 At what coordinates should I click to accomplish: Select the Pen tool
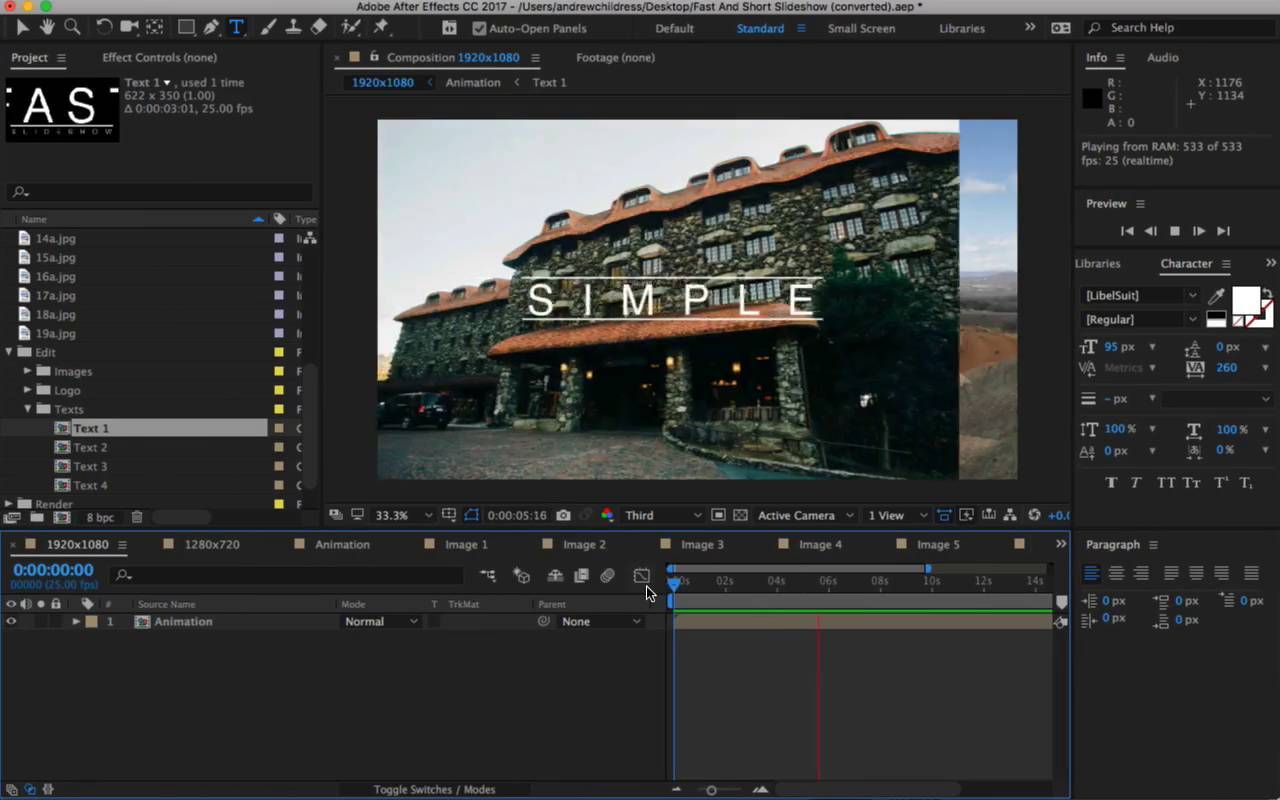211,27
